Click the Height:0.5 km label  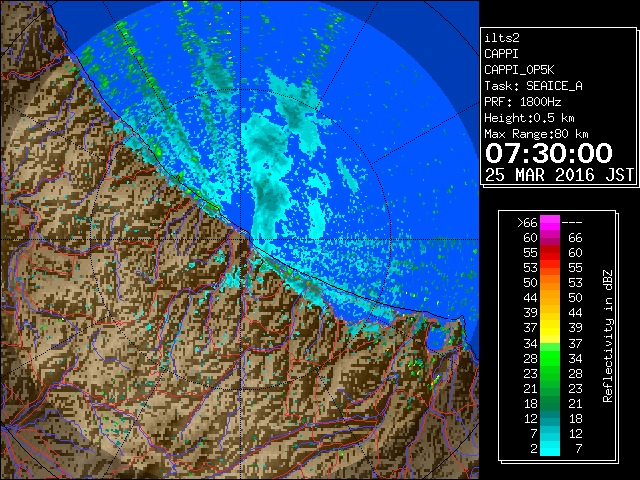point(529,118)
